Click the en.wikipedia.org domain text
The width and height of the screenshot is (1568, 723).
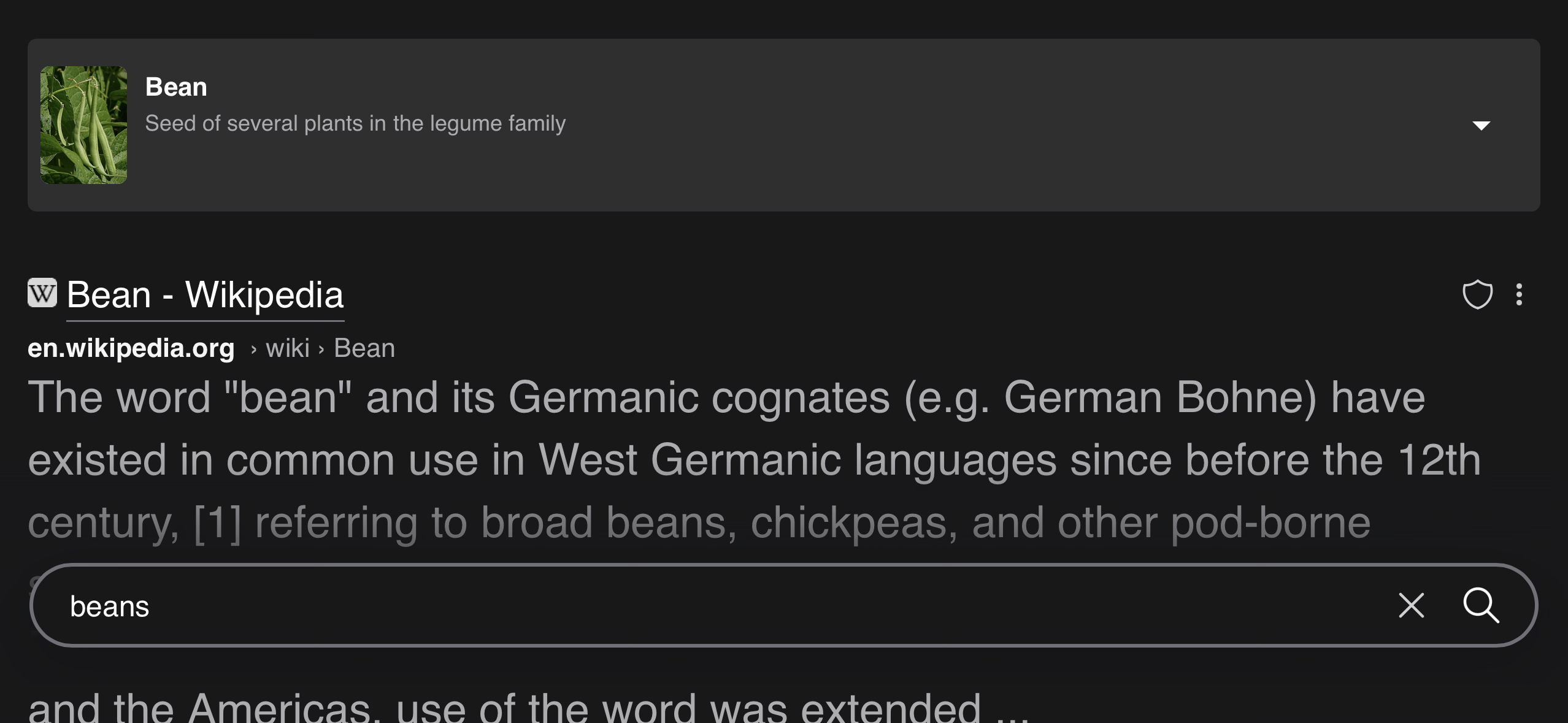coord(131,348)
